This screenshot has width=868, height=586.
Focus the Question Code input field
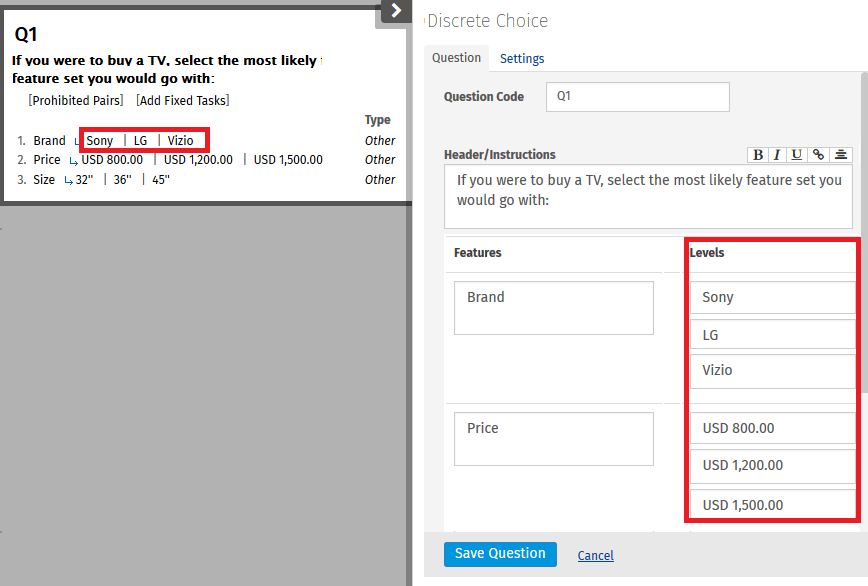click(637, 97)
